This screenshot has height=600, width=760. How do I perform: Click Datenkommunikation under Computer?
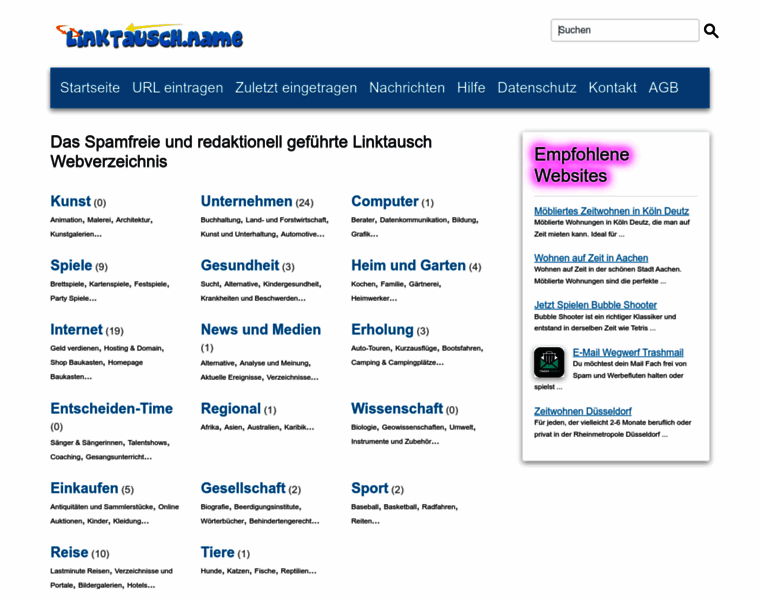pos(413,220)
